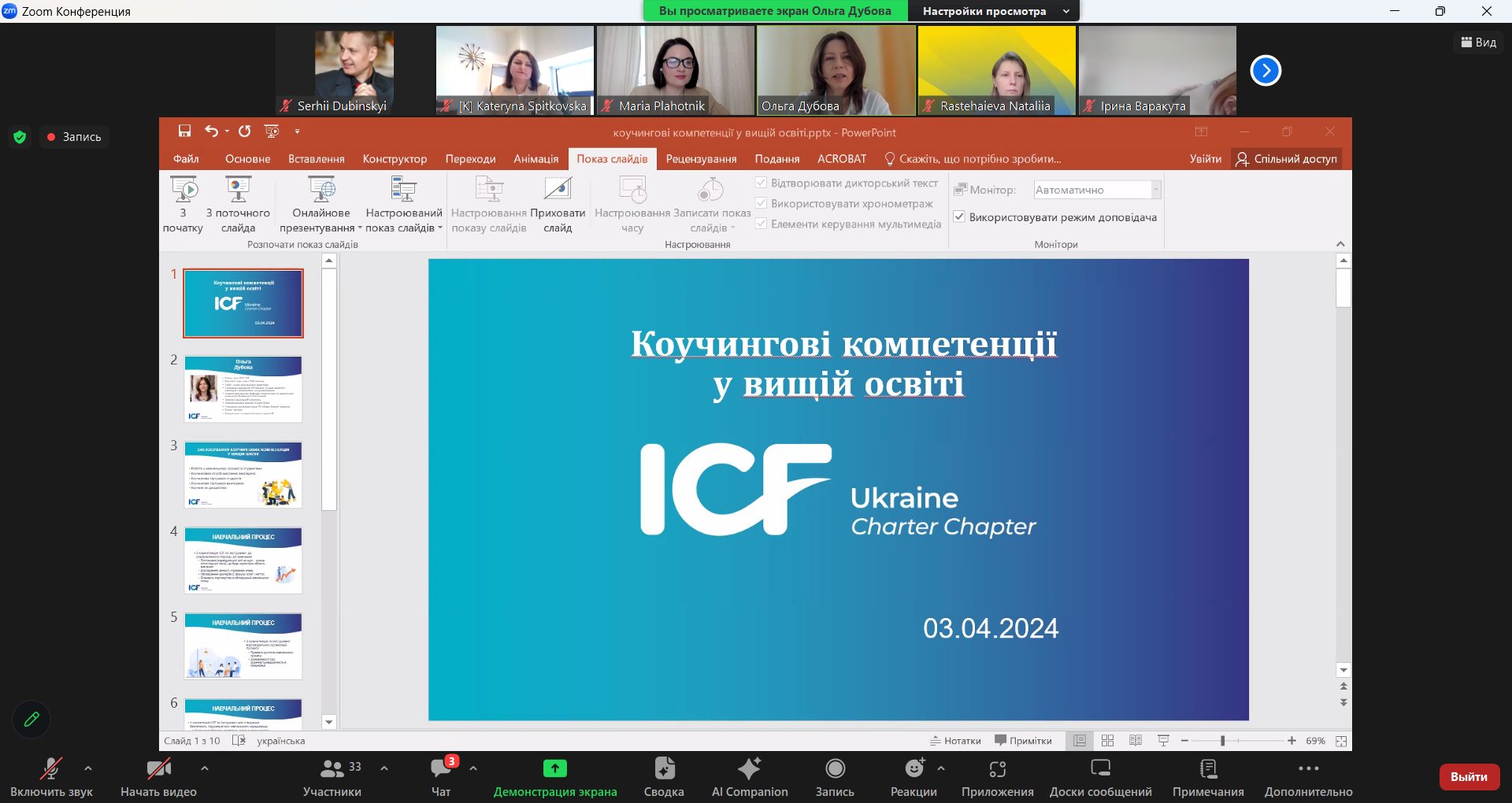Image resolution: width=1512 pixels, height=803 pixels.
Task: Collapse the PowerPoint ribbon arrow
Action: [x=1341, y=244]
